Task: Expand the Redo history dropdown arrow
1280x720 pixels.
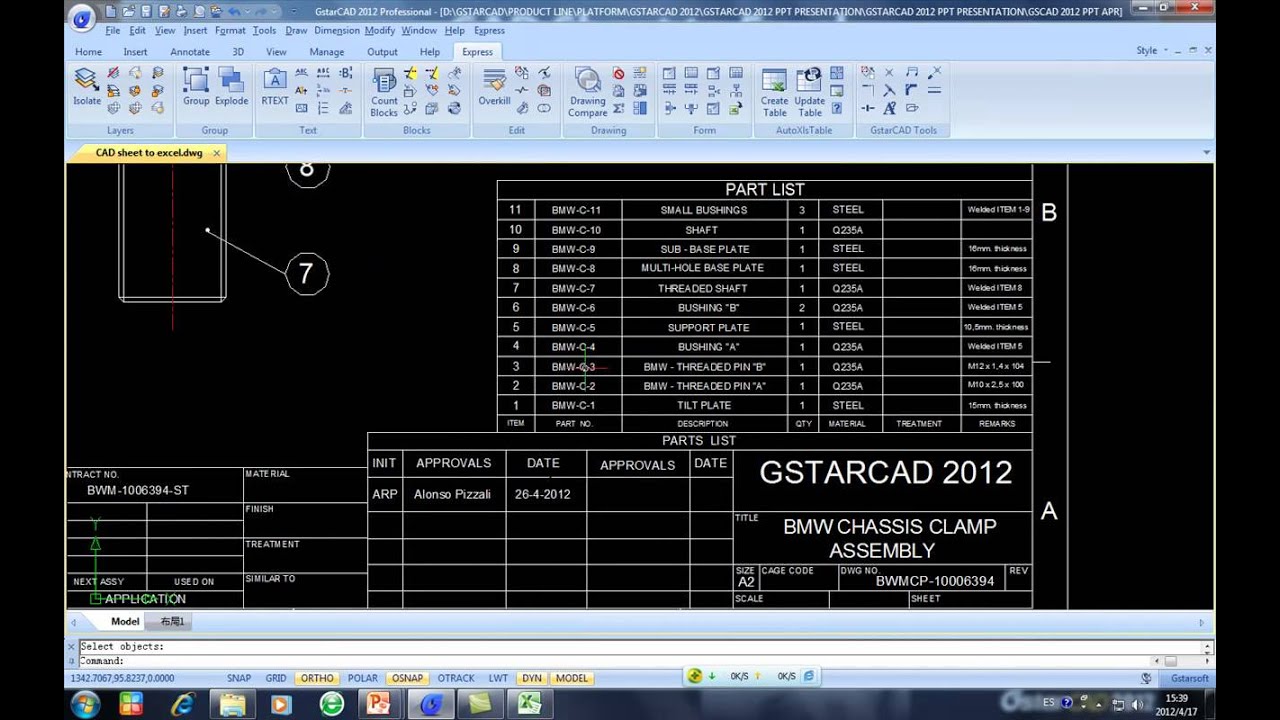Action: [x=275, y=11]
